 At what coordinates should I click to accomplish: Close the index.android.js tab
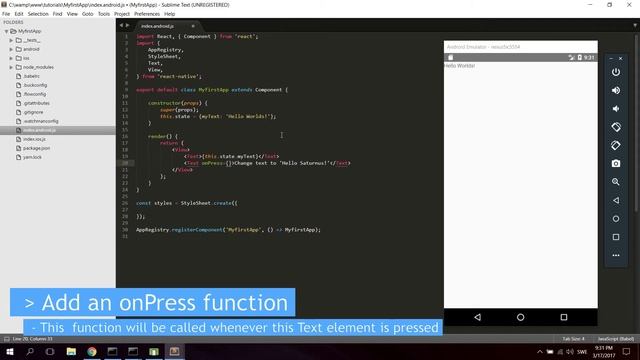(x=193, y=26)
